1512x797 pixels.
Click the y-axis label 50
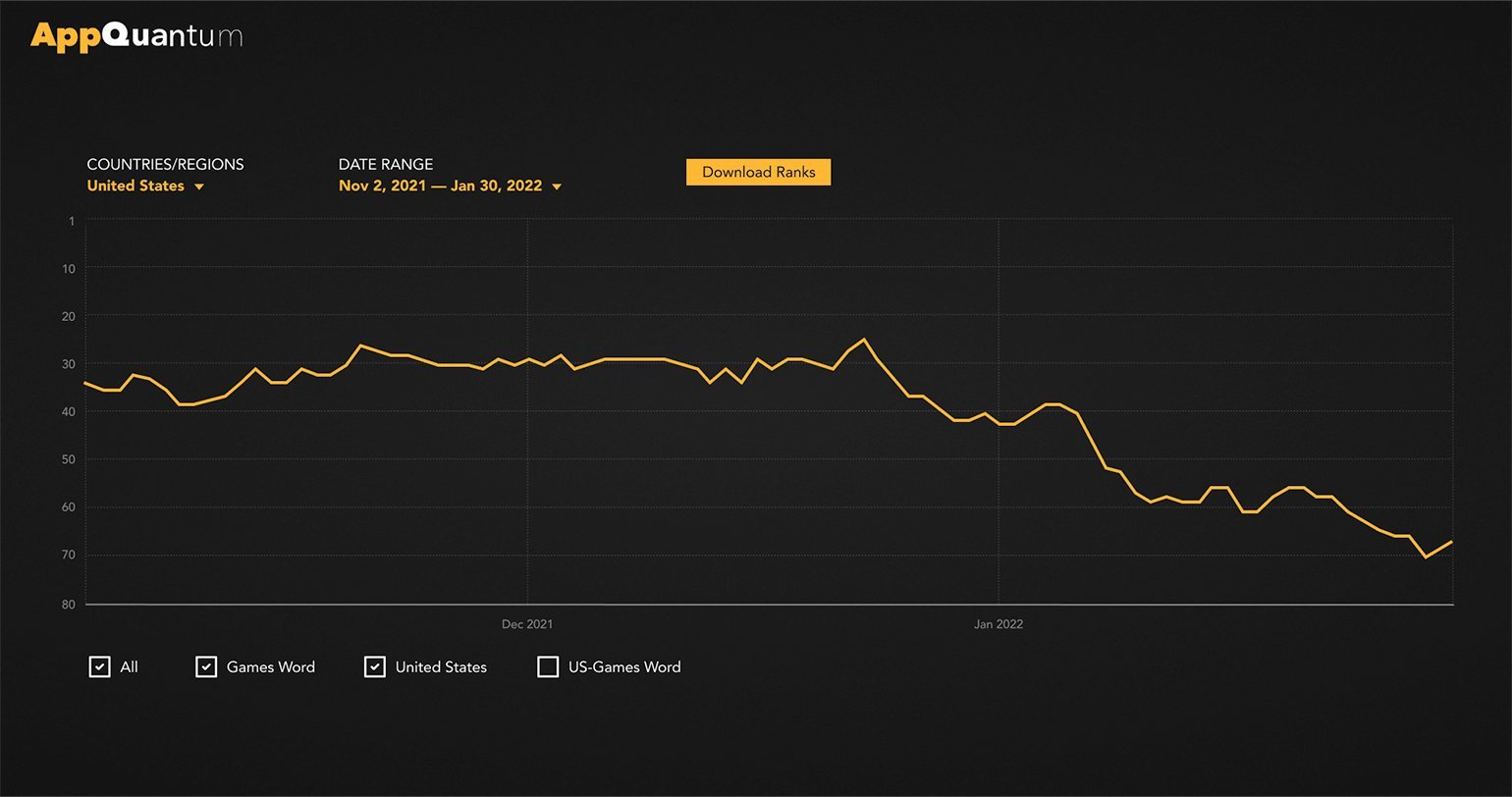click(69, 459)
